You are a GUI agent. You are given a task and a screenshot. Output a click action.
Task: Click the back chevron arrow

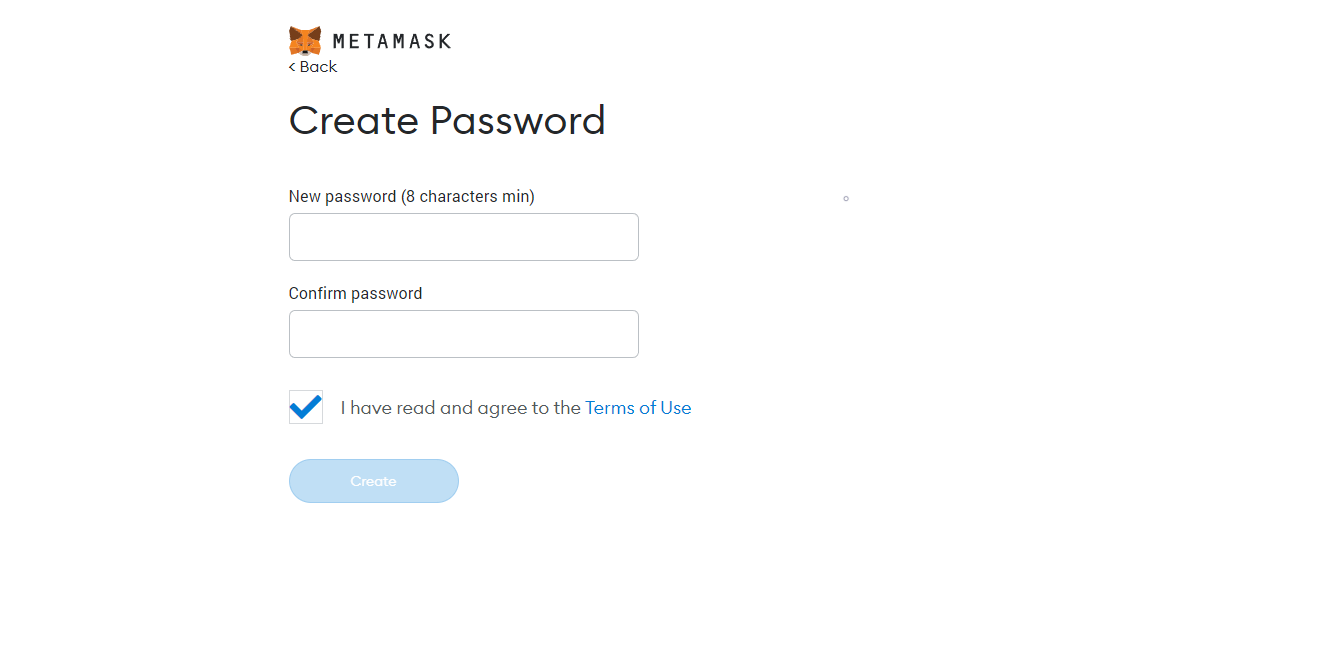point(292,67)
